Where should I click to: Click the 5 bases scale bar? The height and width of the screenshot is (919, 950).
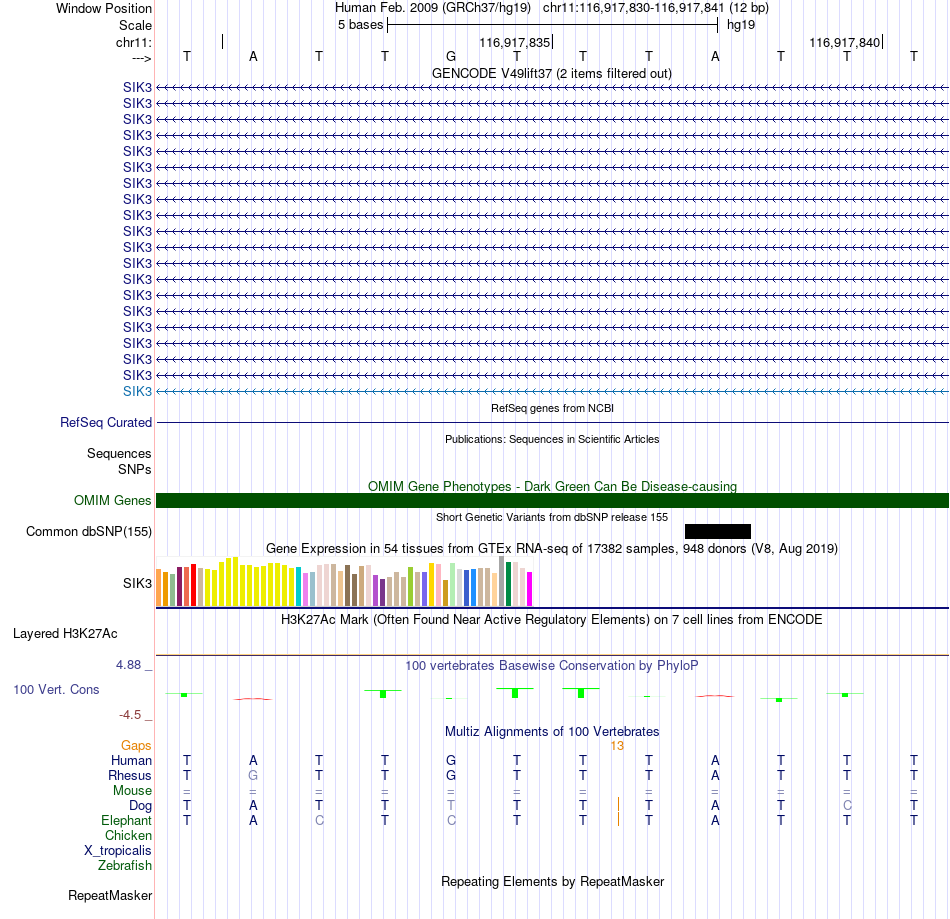[x=552, y=25]
